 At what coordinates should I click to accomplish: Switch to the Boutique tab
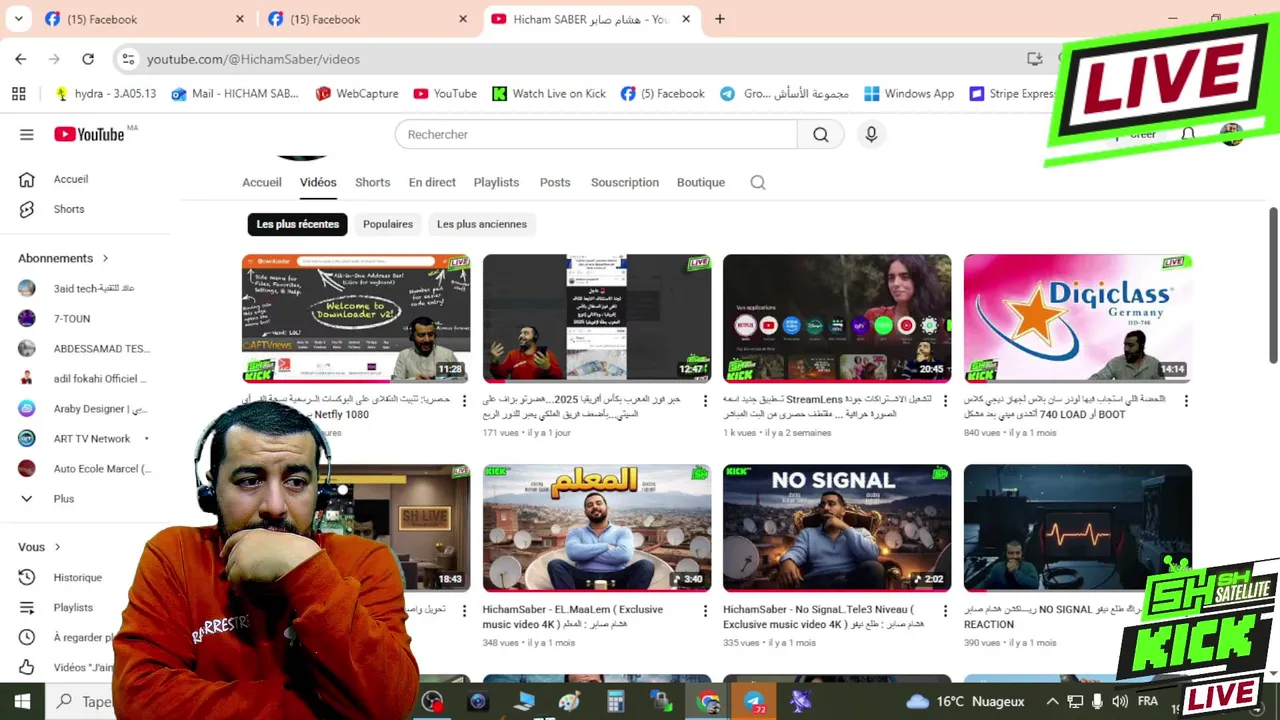(x=701, y=182)
